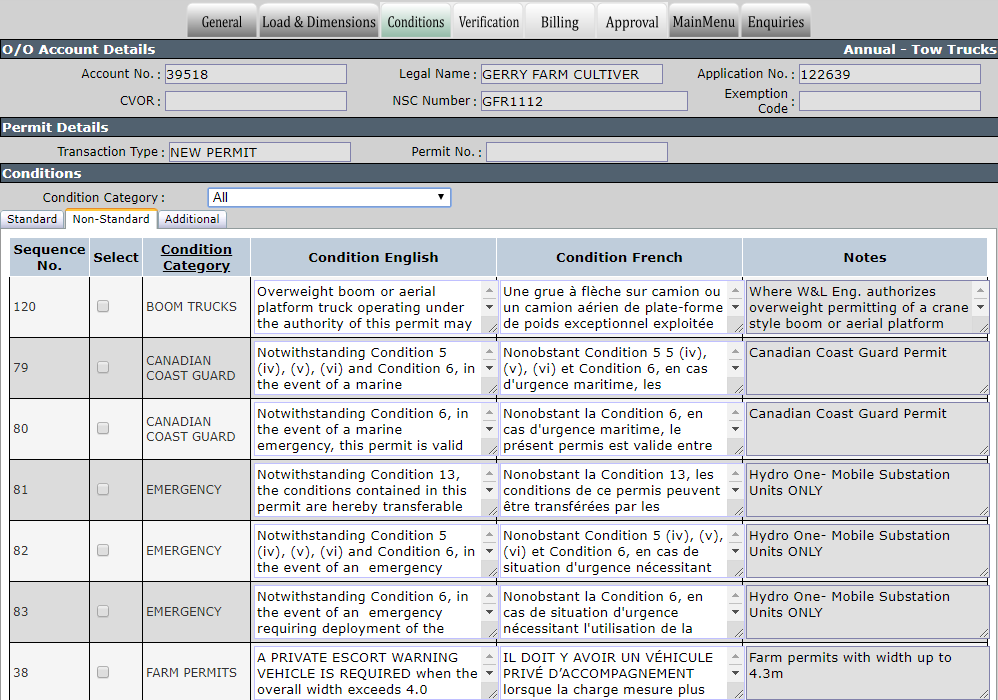This screenshot has height=700, width=998.
Task: Click the MainMenu button
Action: point(704,22)
